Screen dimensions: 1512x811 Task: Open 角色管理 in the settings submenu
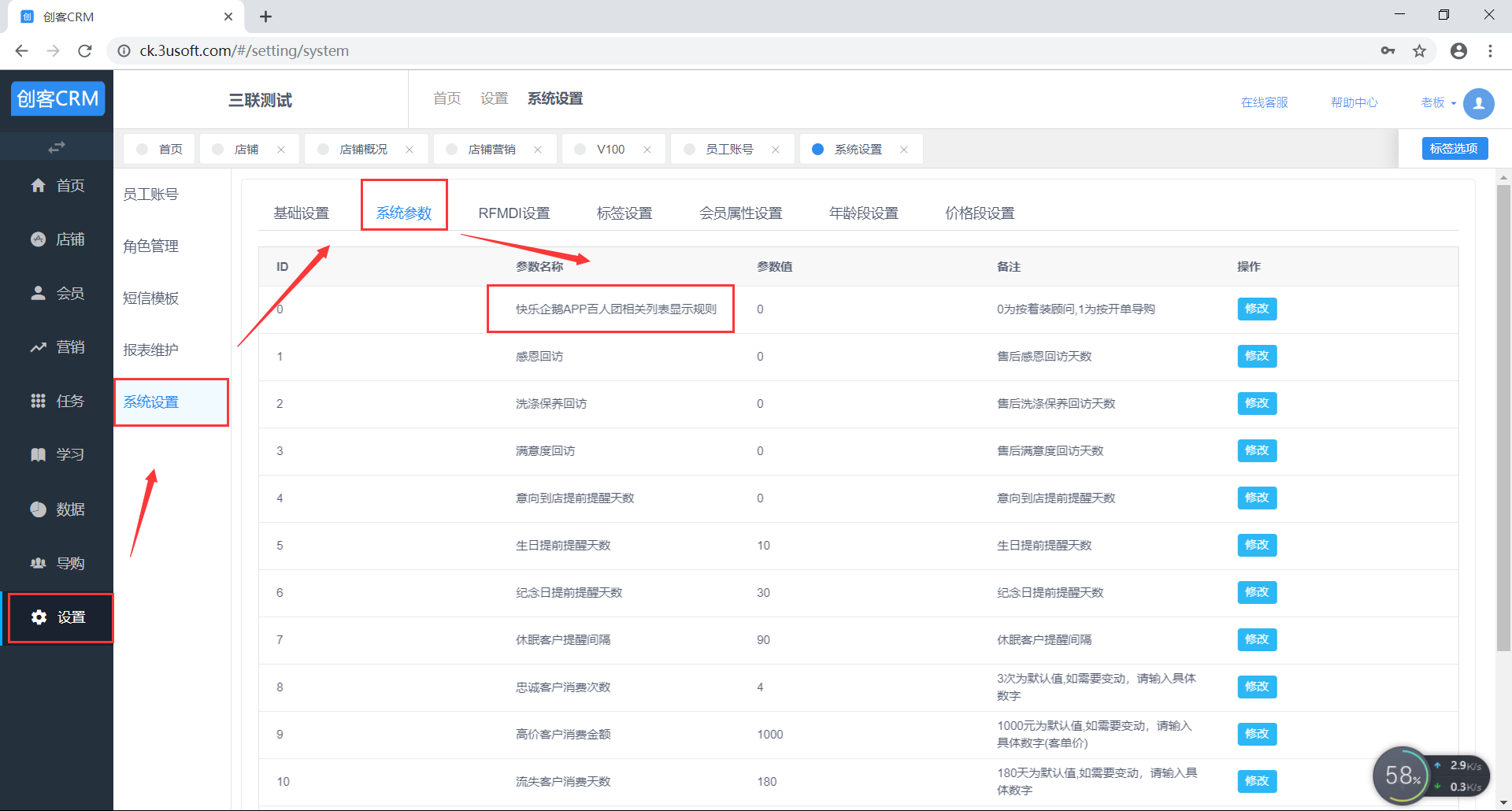coord(150,246)
